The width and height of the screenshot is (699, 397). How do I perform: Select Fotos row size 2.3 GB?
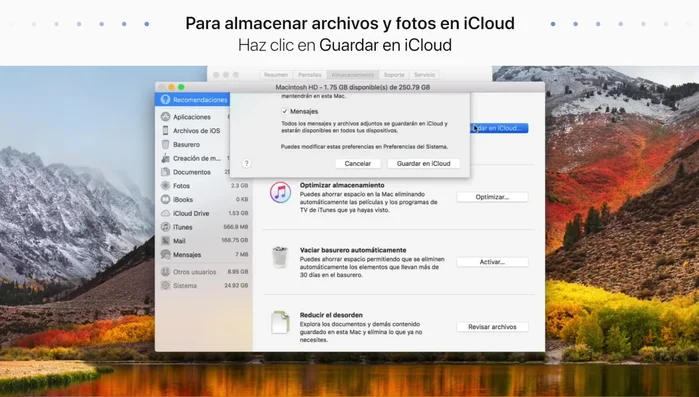(x=239, y=185)
